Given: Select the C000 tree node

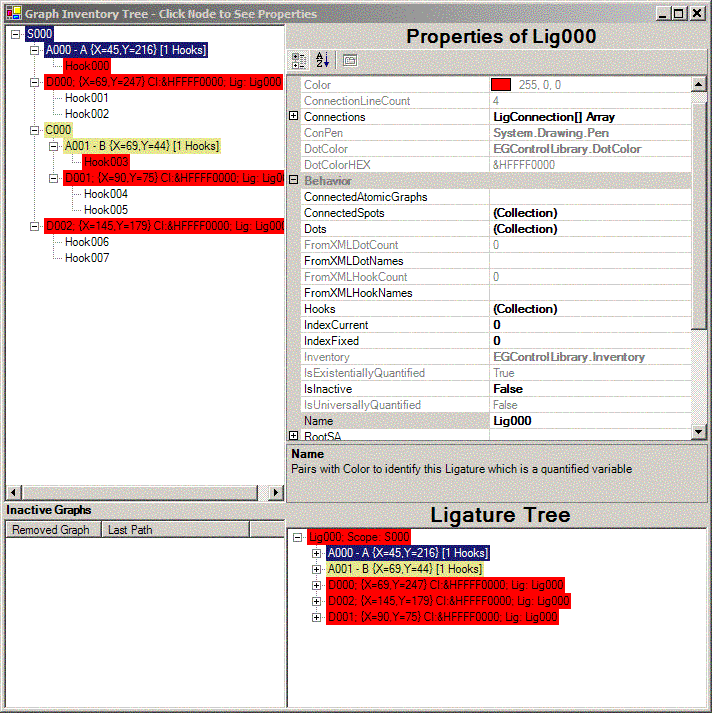Looking at the screenshot, I should click(x=58, y=130).
